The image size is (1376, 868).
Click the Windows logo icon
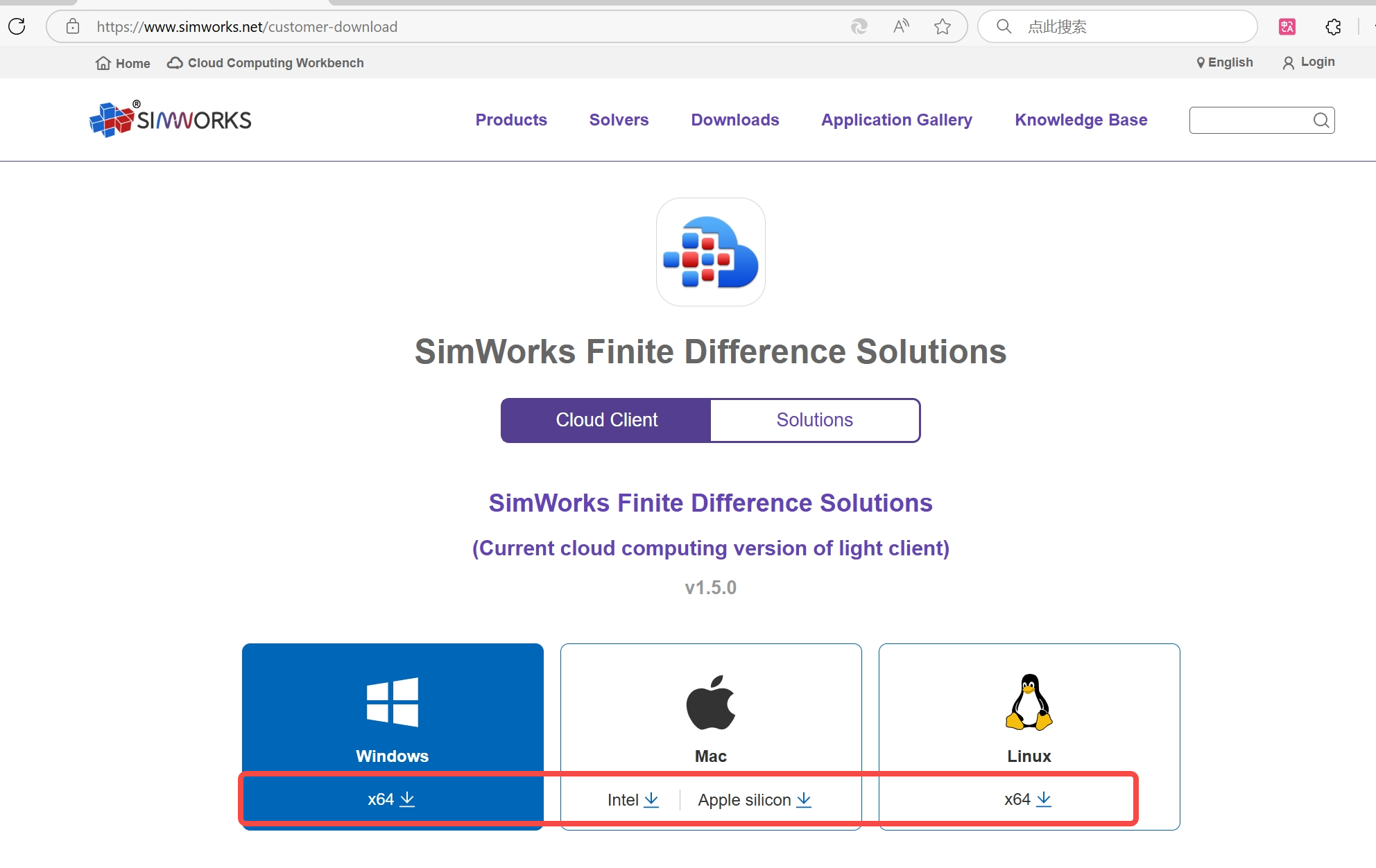tap(393, 702)
